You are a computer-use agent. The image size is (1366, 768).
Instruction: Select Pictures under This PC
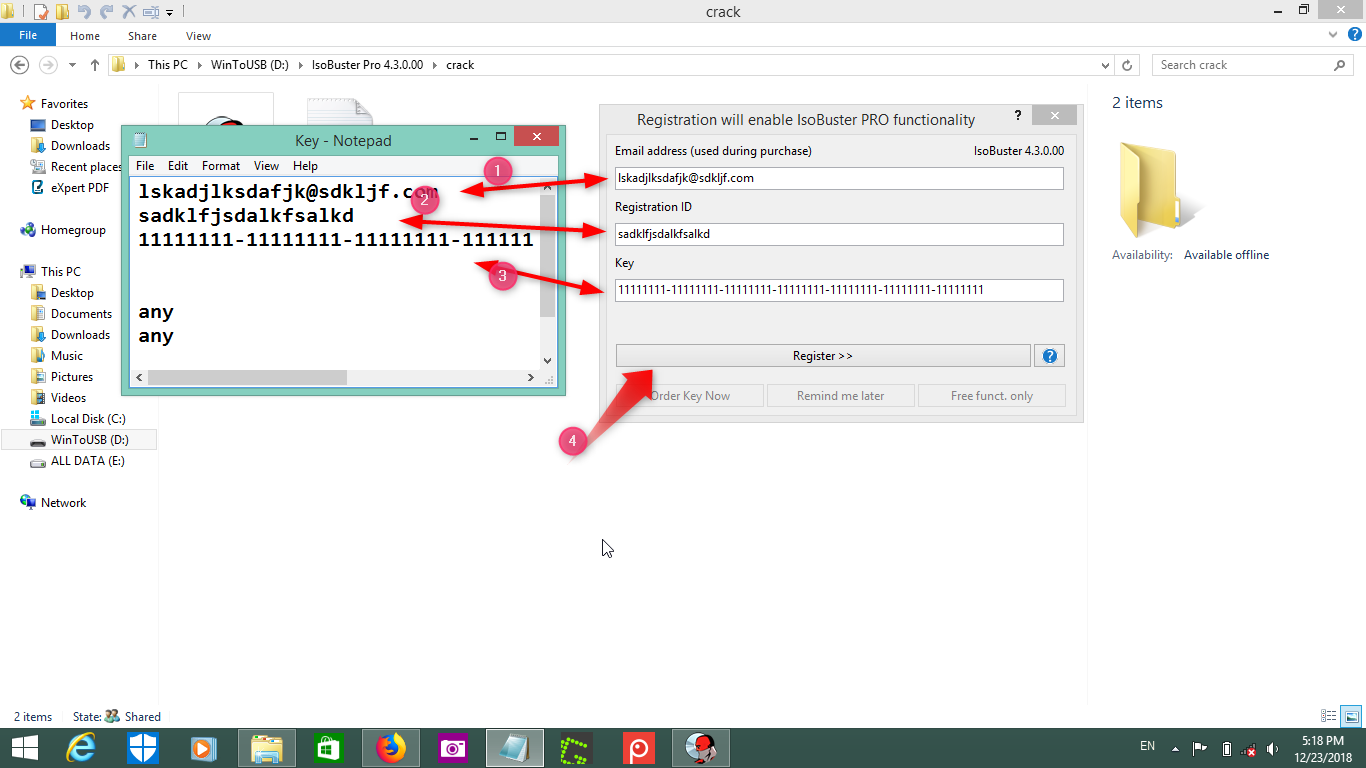click(72, 377)
